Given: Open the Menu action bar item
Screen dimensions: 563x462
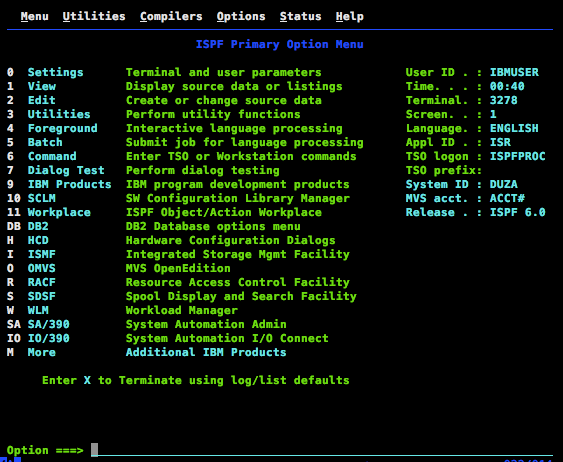Looking at the screenshot, I should [x=34, y=17].
